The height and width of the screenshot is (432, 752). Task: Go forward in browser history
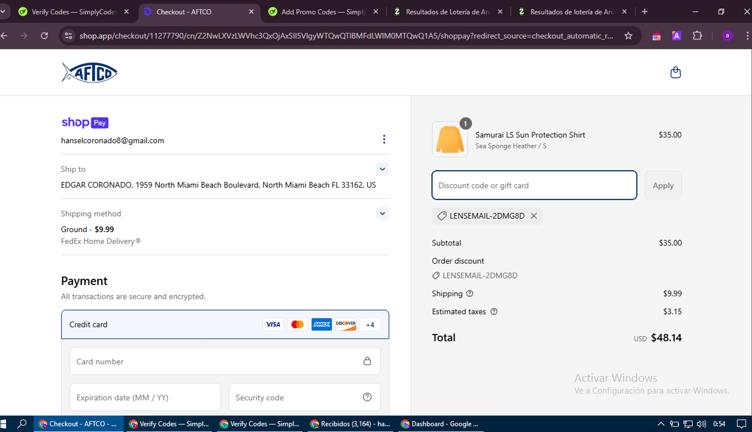(24, 35)
